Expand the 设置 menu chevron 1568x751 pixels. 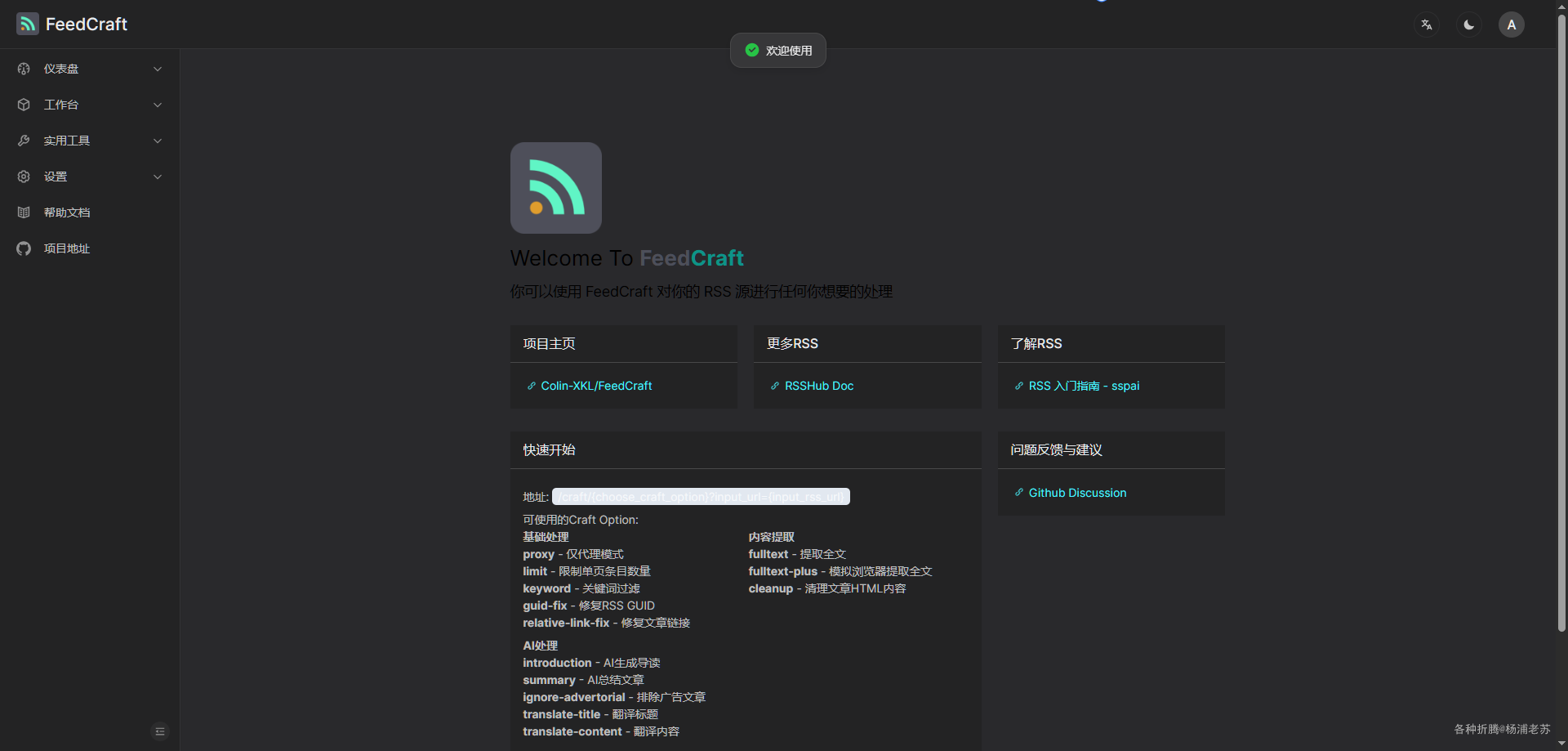158,177
